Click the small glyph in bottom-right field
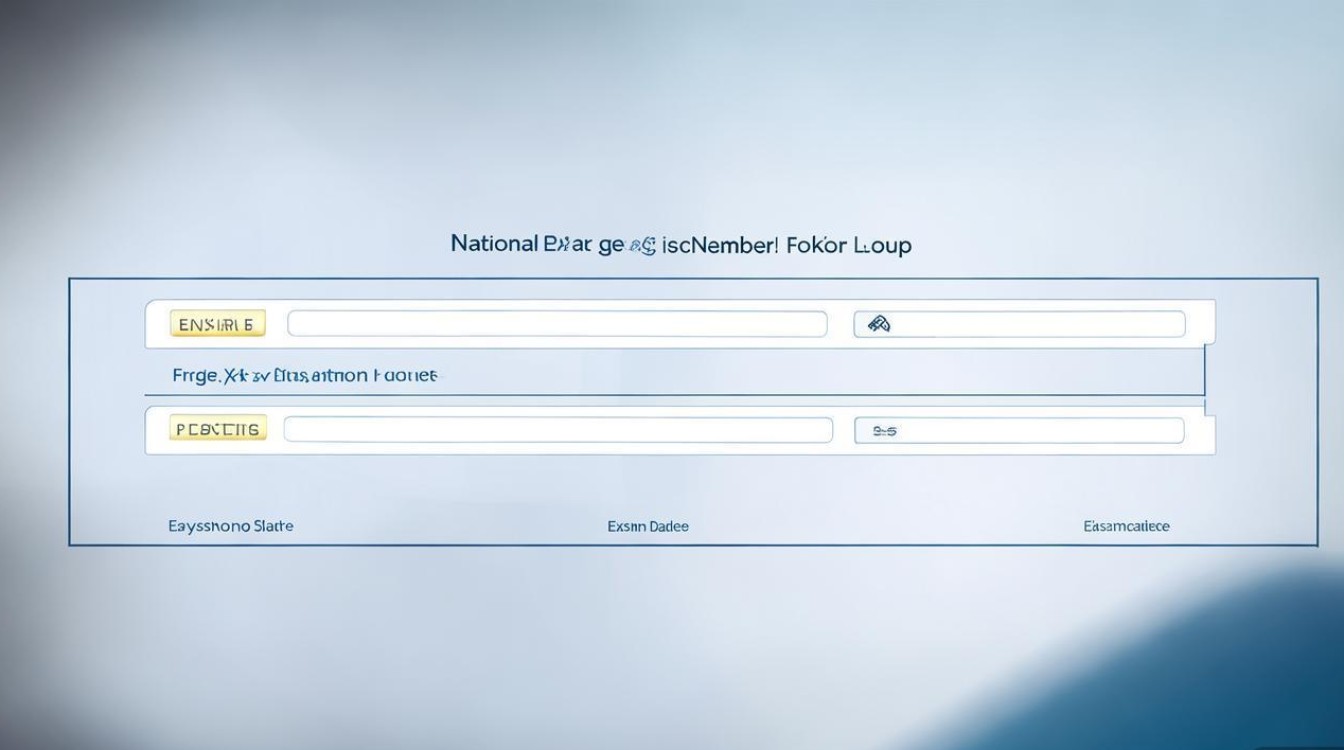1344x750 pixels. (884, 431)
